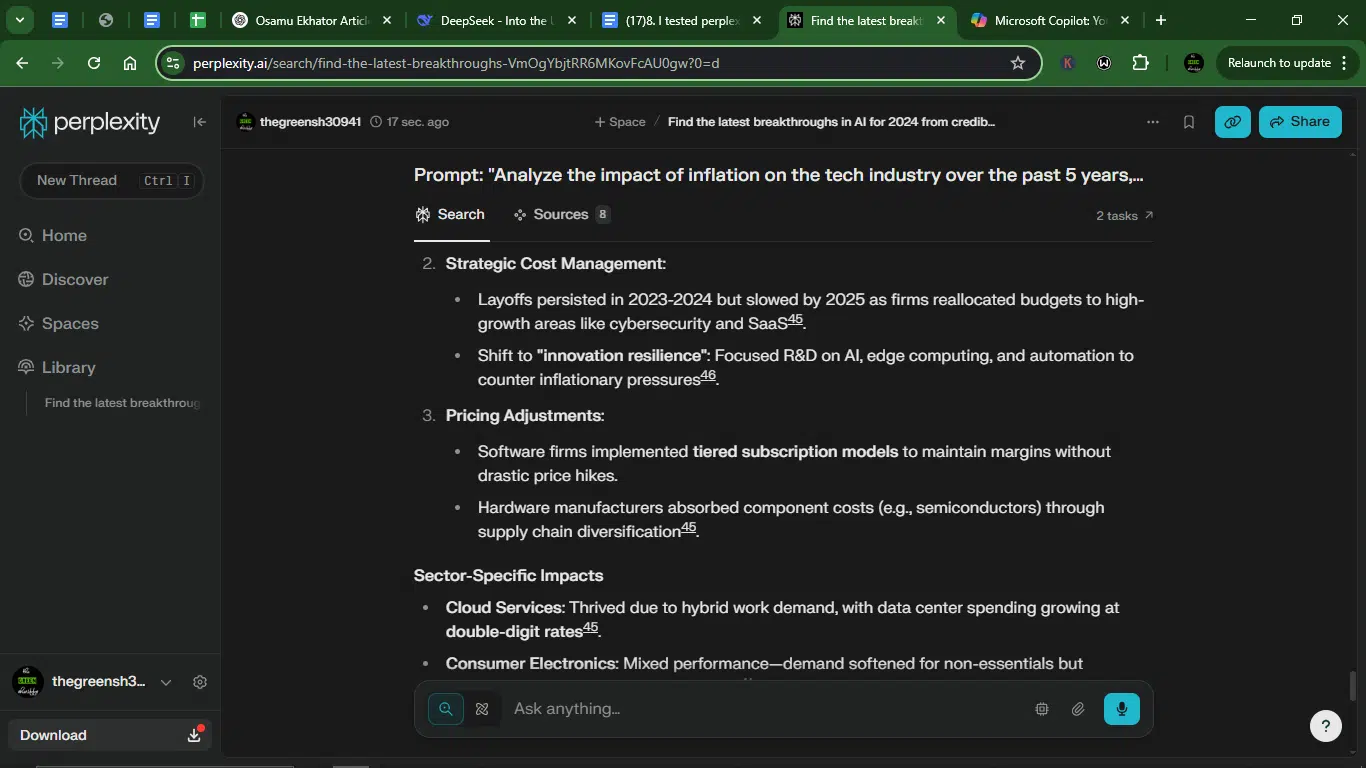The width and height of the screenshot is (1366, 768).
Task: Click Relaunch to update button
Action: [1279, 63]
